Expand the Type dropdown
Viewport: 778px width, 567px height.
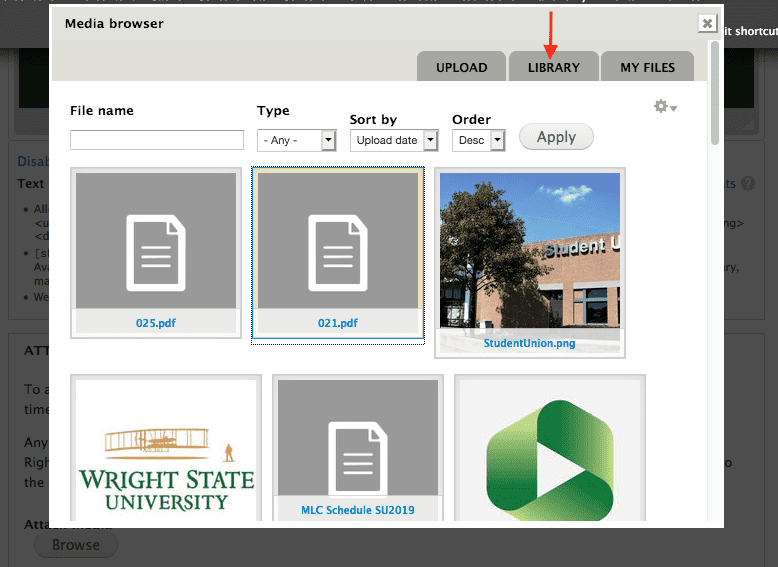point(296,140)
